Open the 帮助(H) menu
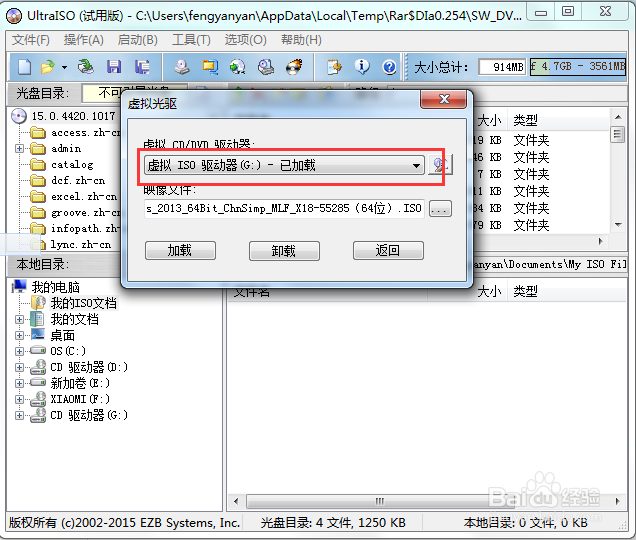This screenshot has height=540, width=636. [x=301, y=40]
